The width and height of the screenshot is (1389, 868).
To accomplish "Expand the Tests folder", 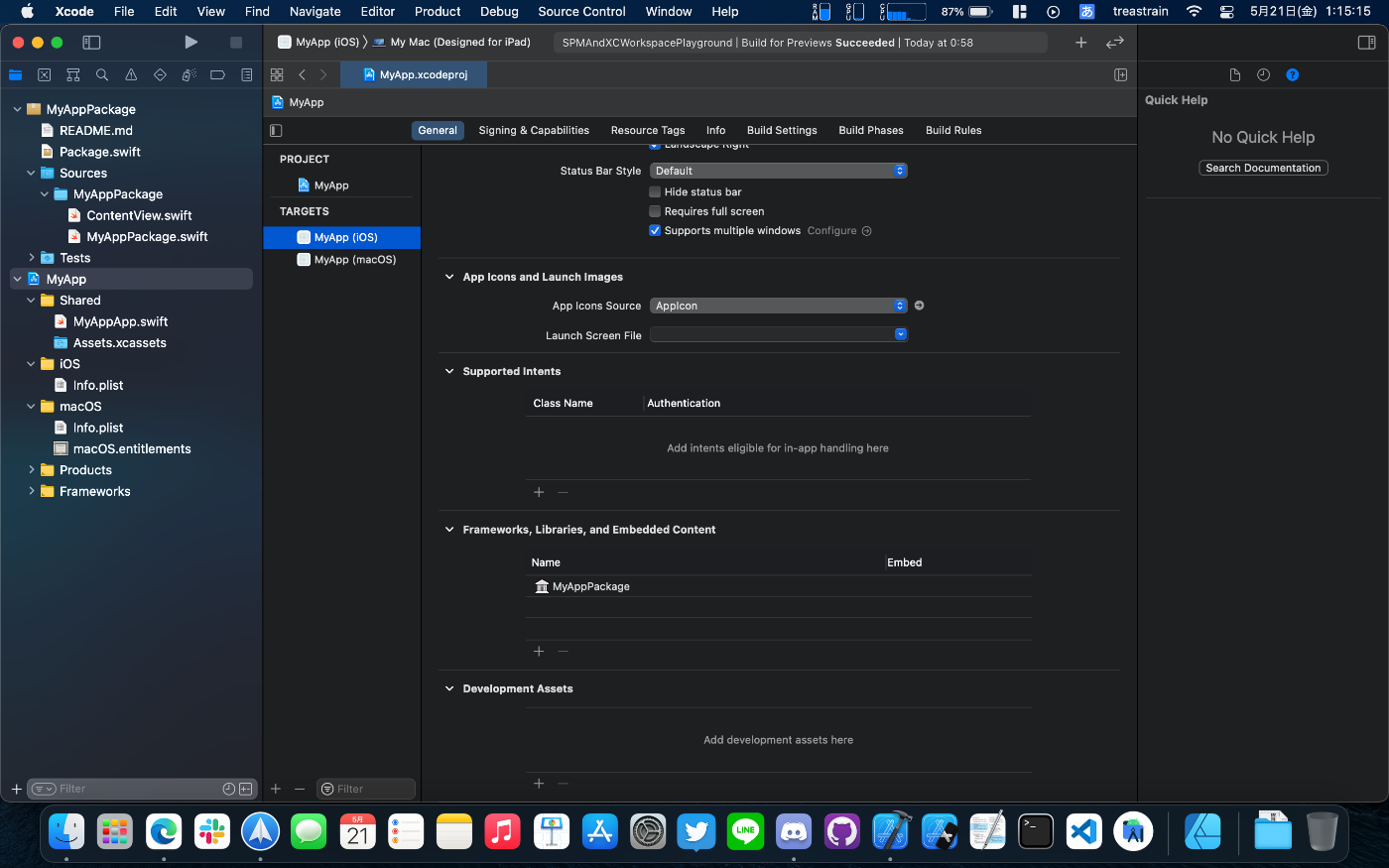I will 31,258.
